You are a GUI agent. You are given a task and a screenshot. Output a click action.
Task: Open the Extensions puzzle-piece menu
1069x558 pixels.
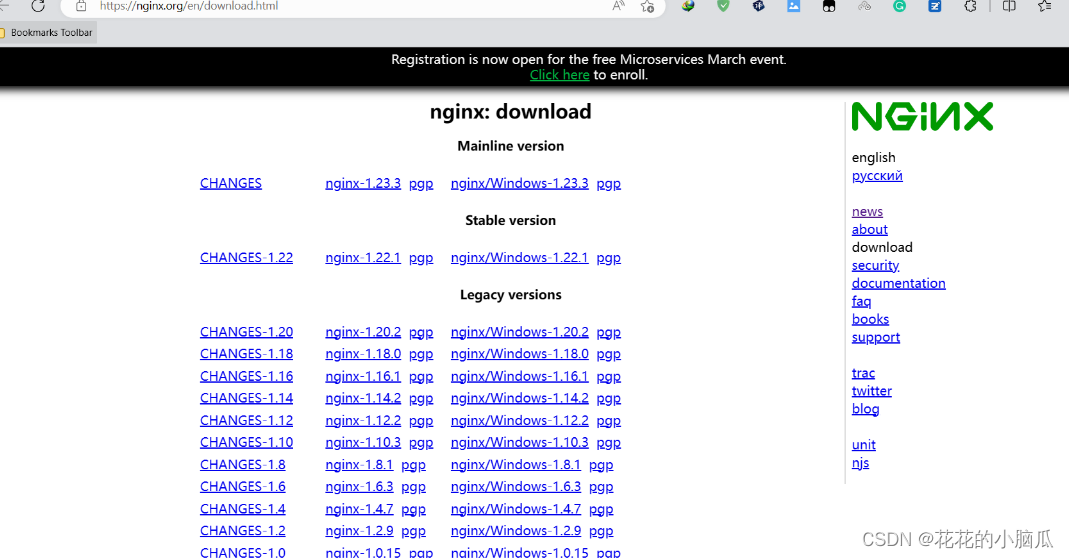[970, 6]
